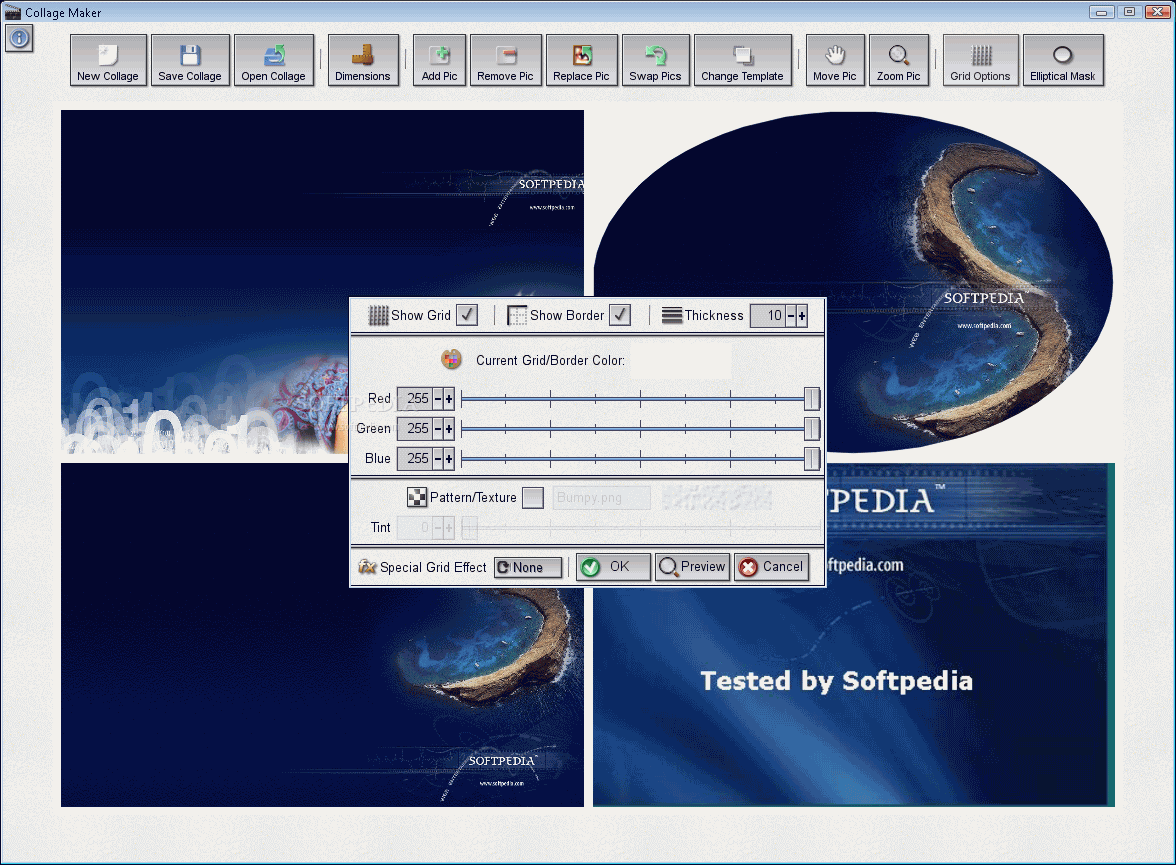The width and height of the screenshot is (1176, 865).
Task: Increase Thickness with plus button
Action: point(802,316)
